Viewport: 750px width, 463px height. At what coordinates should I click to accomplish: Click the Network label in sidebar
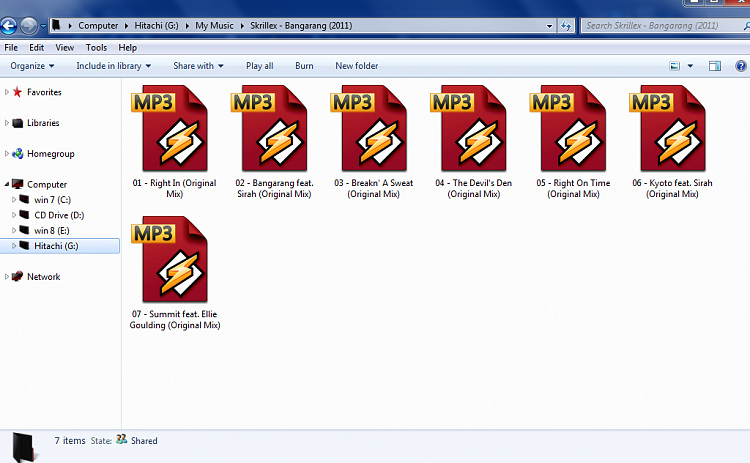pyautogui.click(x=44, y=276)
